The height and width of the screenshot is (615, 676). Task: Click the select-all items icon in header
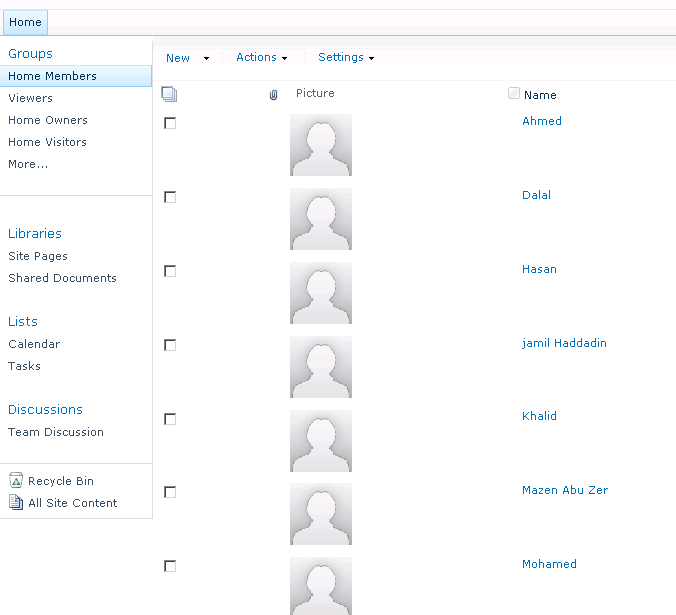169,94
